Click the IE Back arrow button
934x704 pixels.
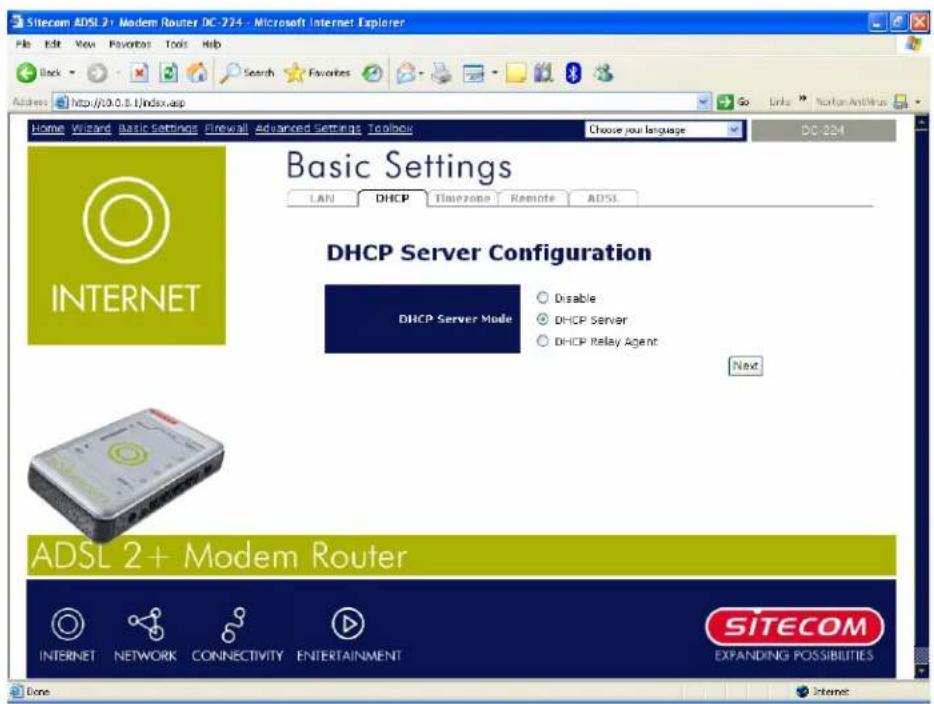(27, 73)
